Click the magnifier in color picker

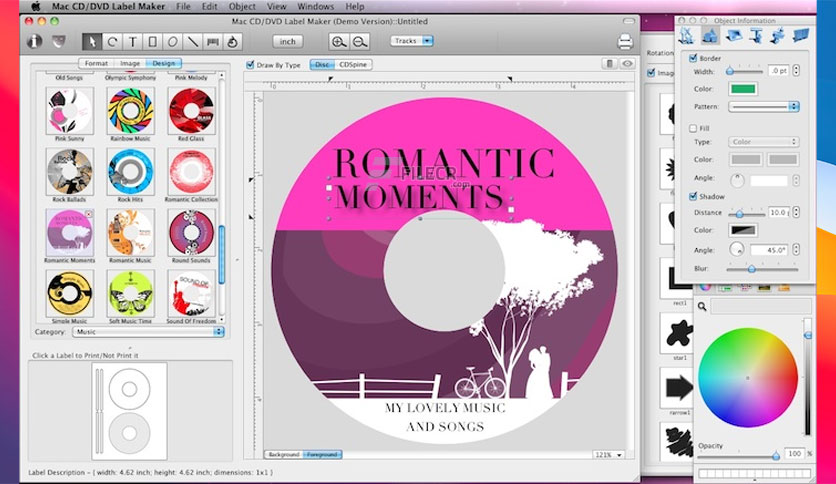[x=702, y=306]
